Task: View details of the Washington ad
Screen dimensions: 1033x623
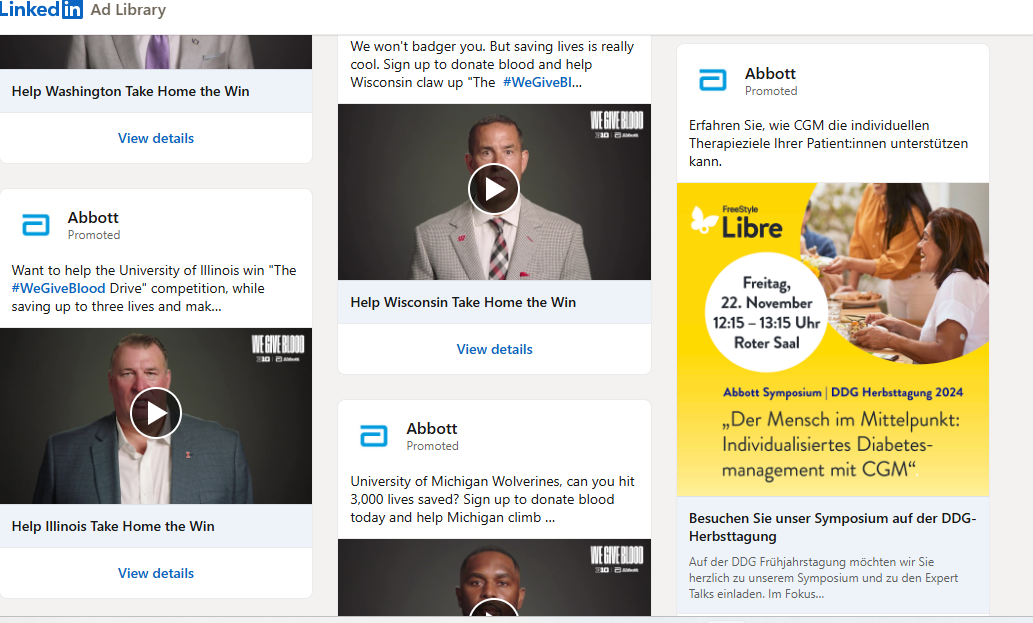Action: [x=156, y=138]
